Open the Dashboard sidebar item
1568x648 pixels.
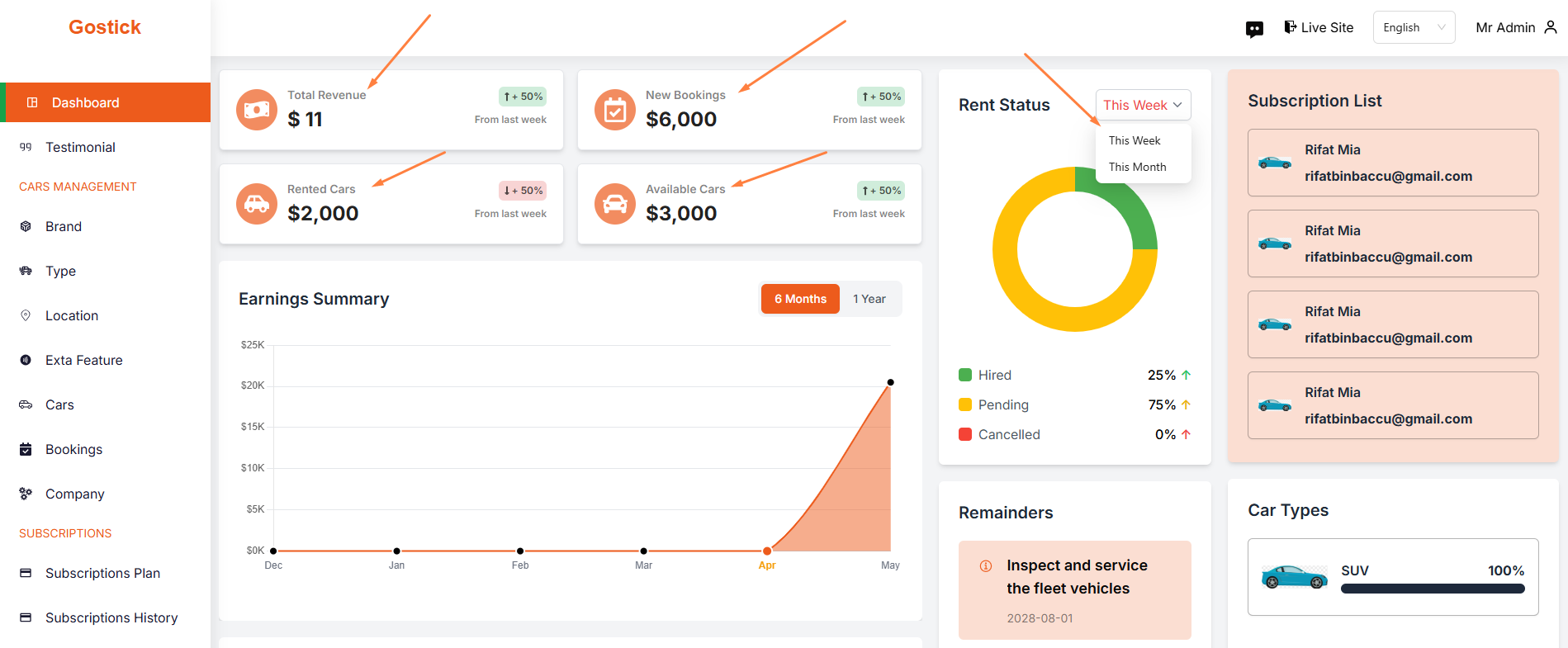coord(85,102)
